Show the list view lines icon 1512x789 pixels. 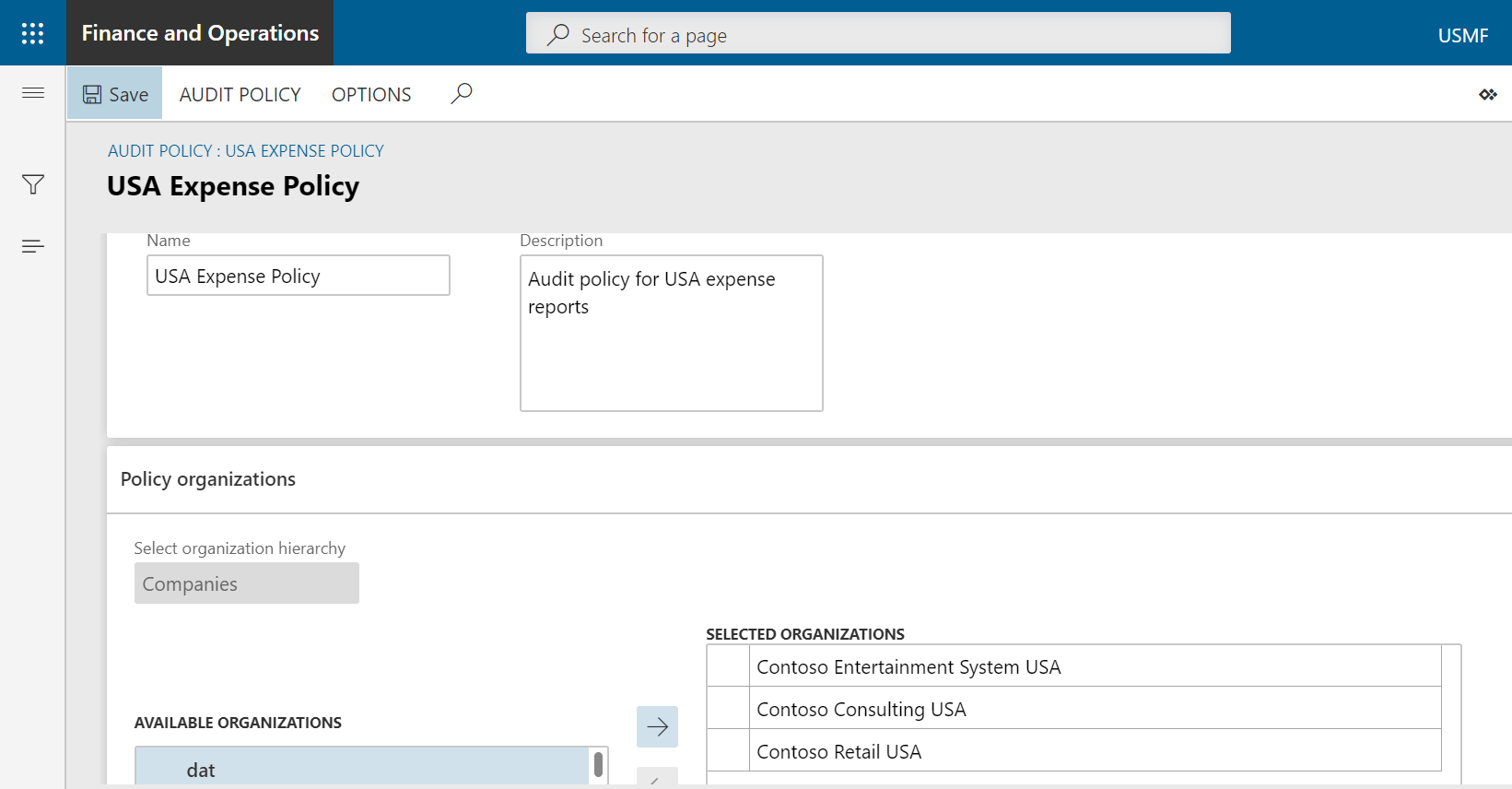click(33, 246)
